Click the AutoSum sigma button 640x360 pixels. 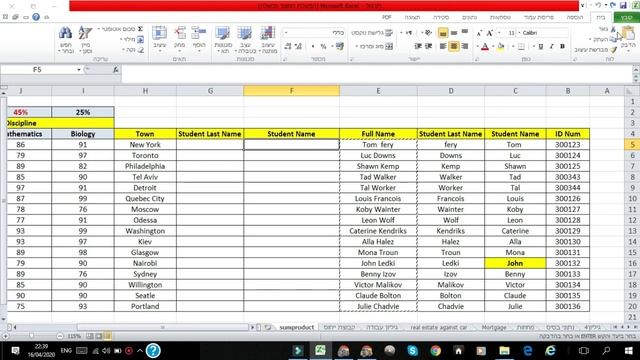point(140,29)
